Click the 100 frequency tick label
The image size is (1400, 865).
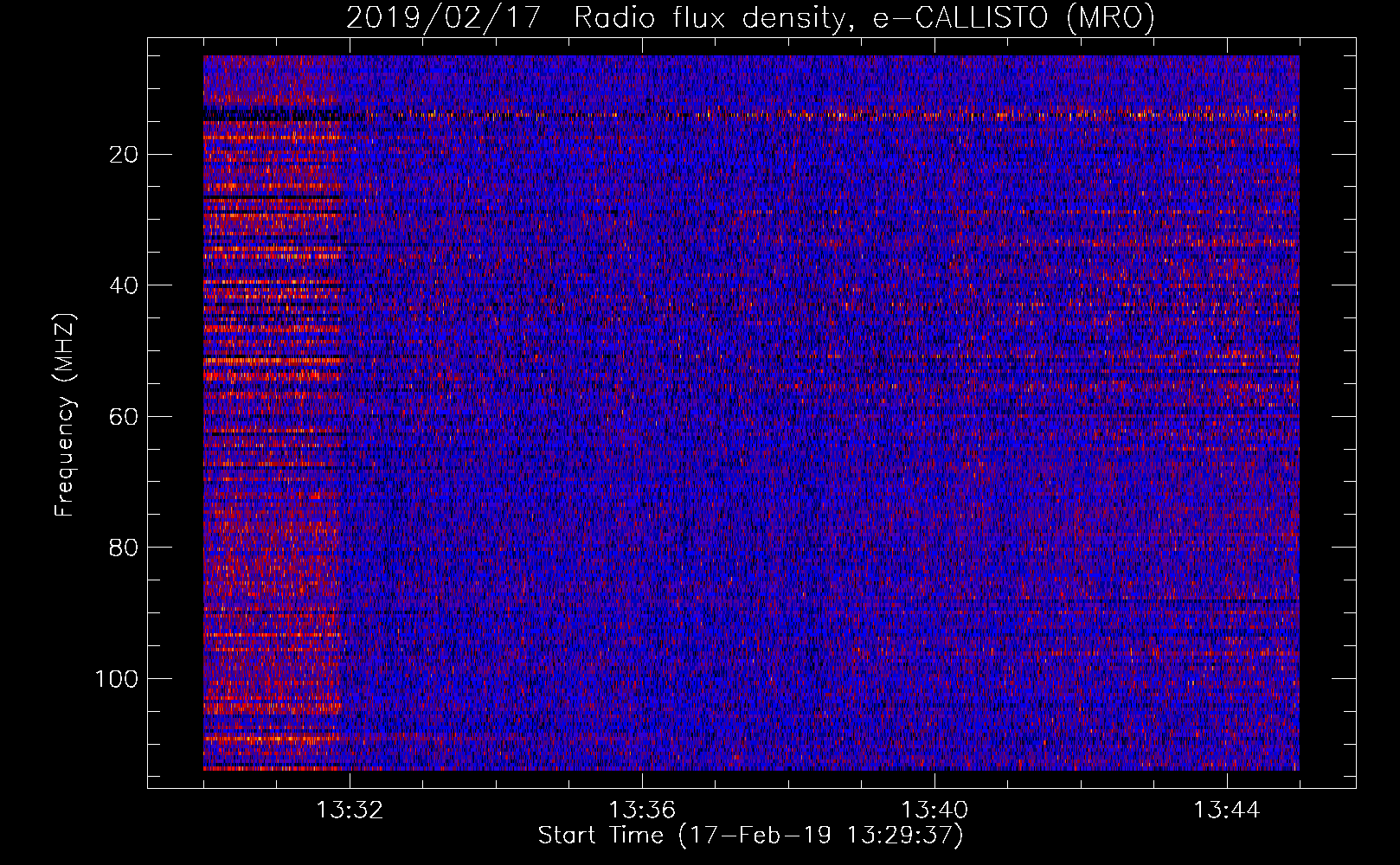point(117,679)
